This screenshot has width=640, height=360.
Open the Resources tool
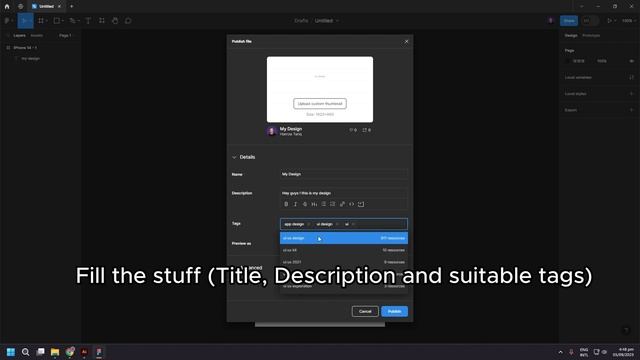[102, 20]
